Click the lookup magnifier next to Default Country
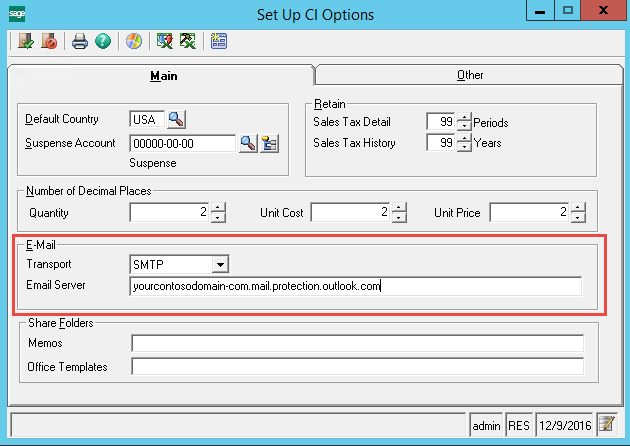 pos(176,120)
